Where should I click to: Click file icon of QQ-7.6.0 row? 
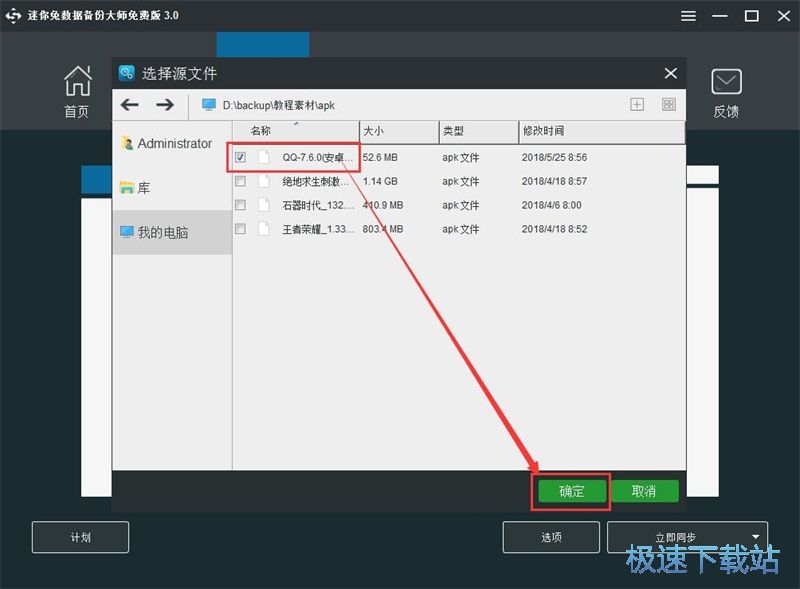264,157
